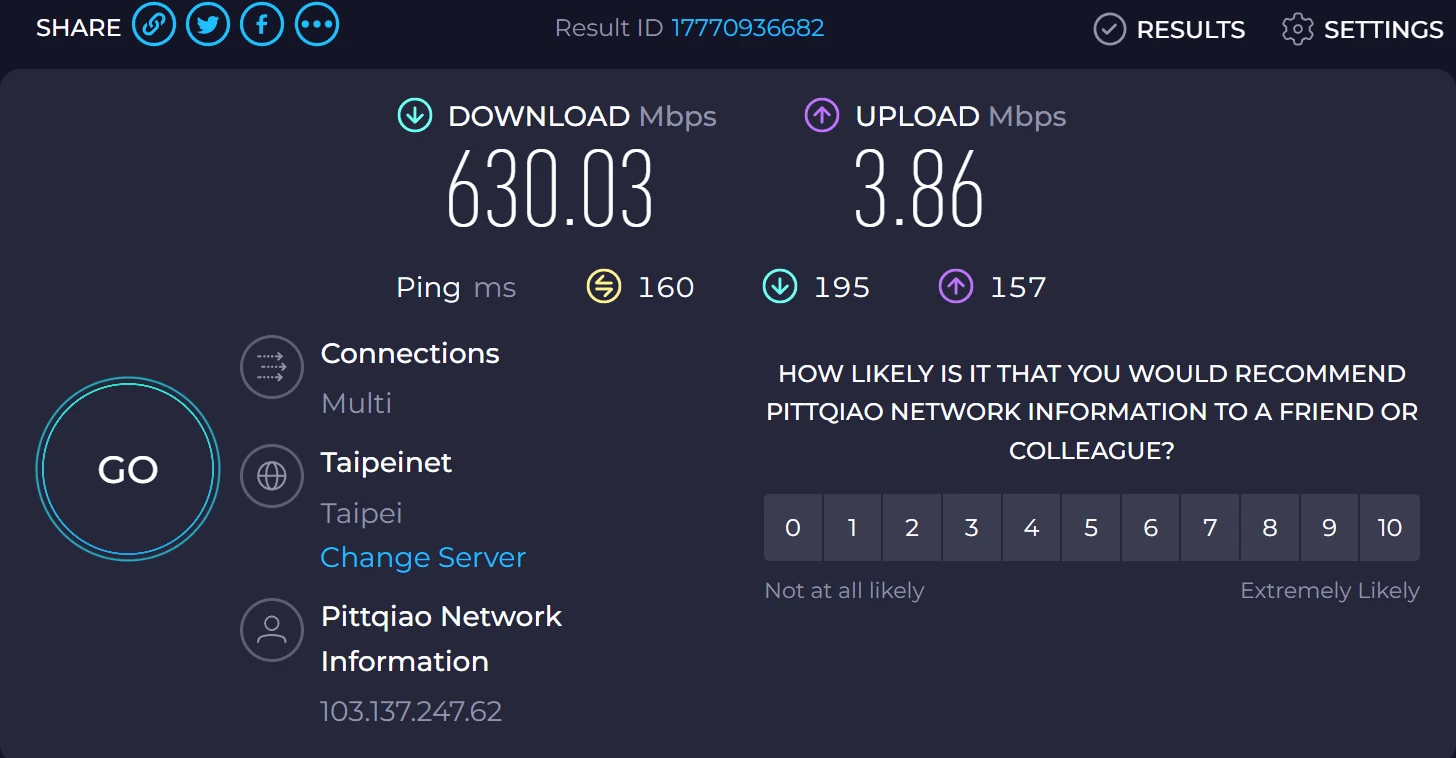Click the download arrow icon
1456x758 pixels.
click(414, 116)
